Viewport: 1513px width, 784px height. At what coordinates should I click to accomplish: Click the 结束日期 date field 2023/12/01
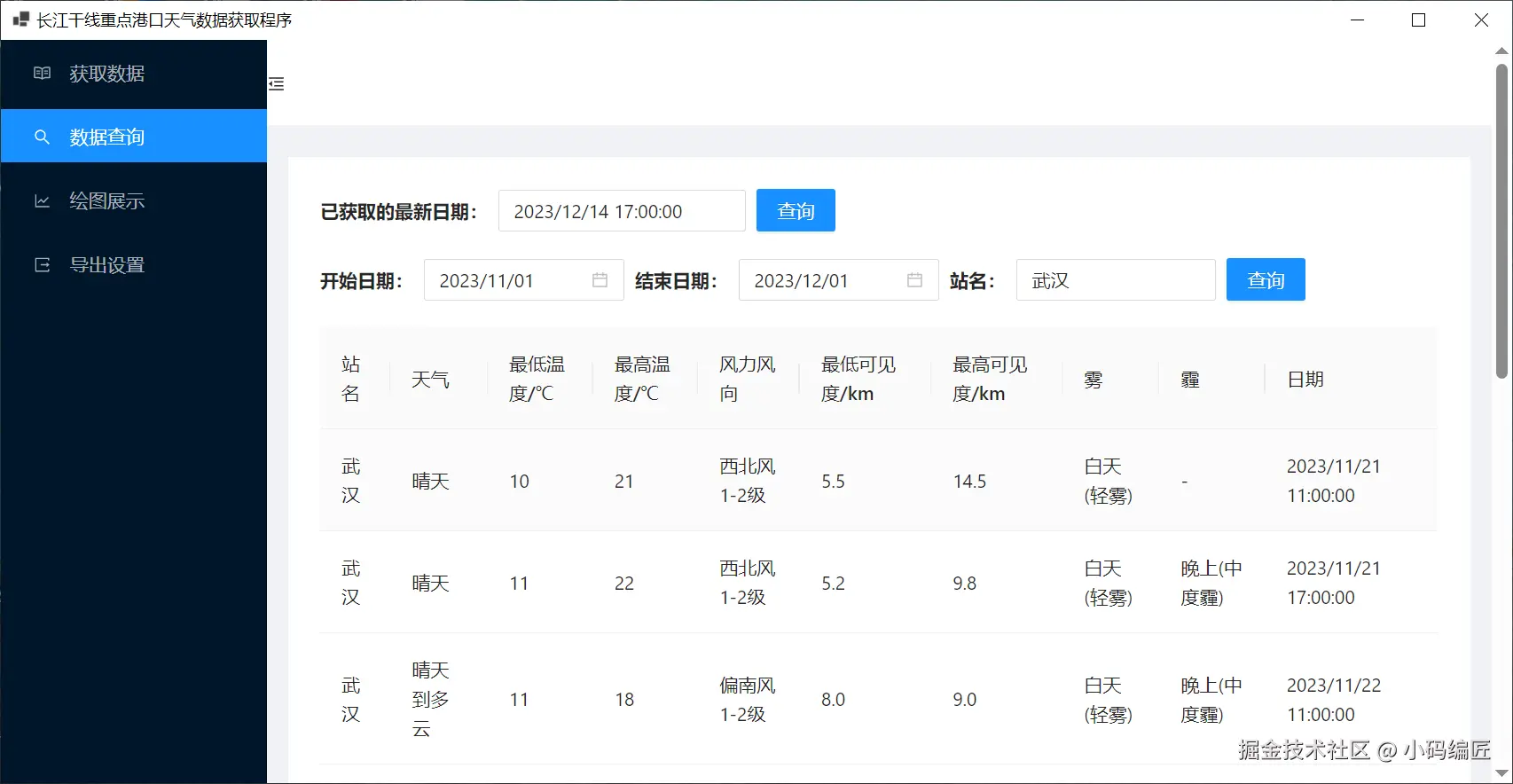(839, 280)
